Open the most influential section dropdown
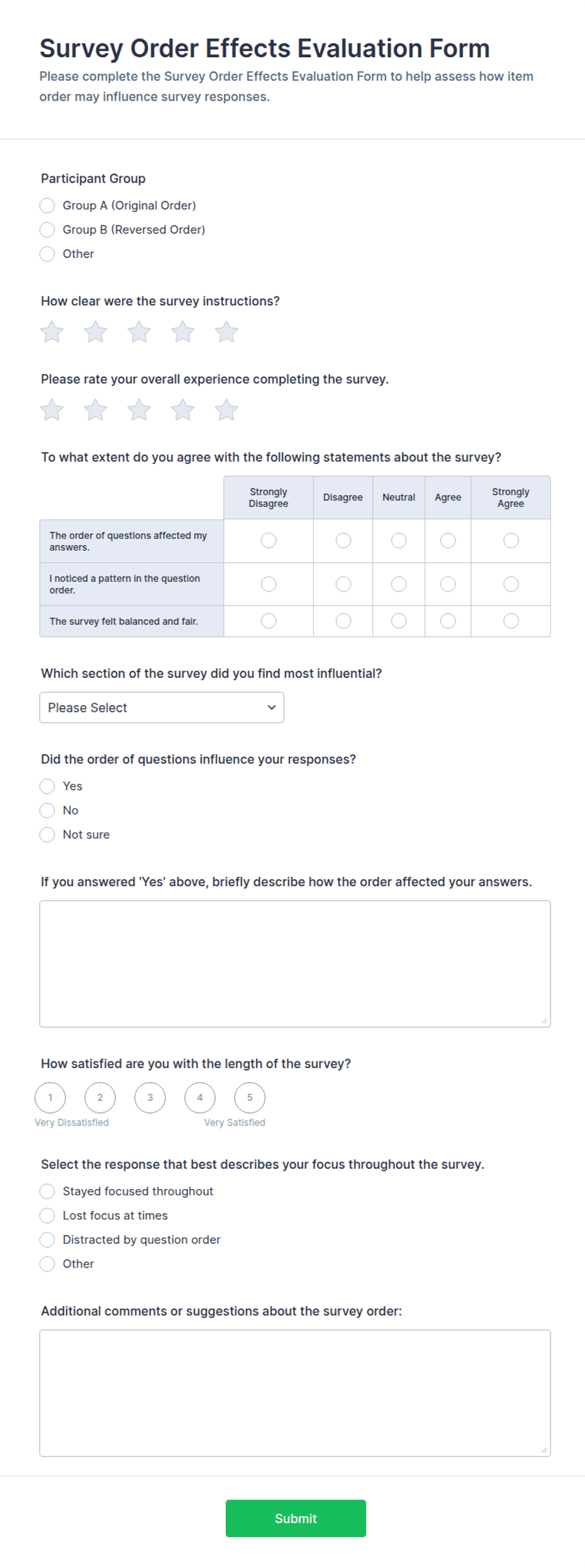This screenshot has width=585, height=1568. coord(162,708)
